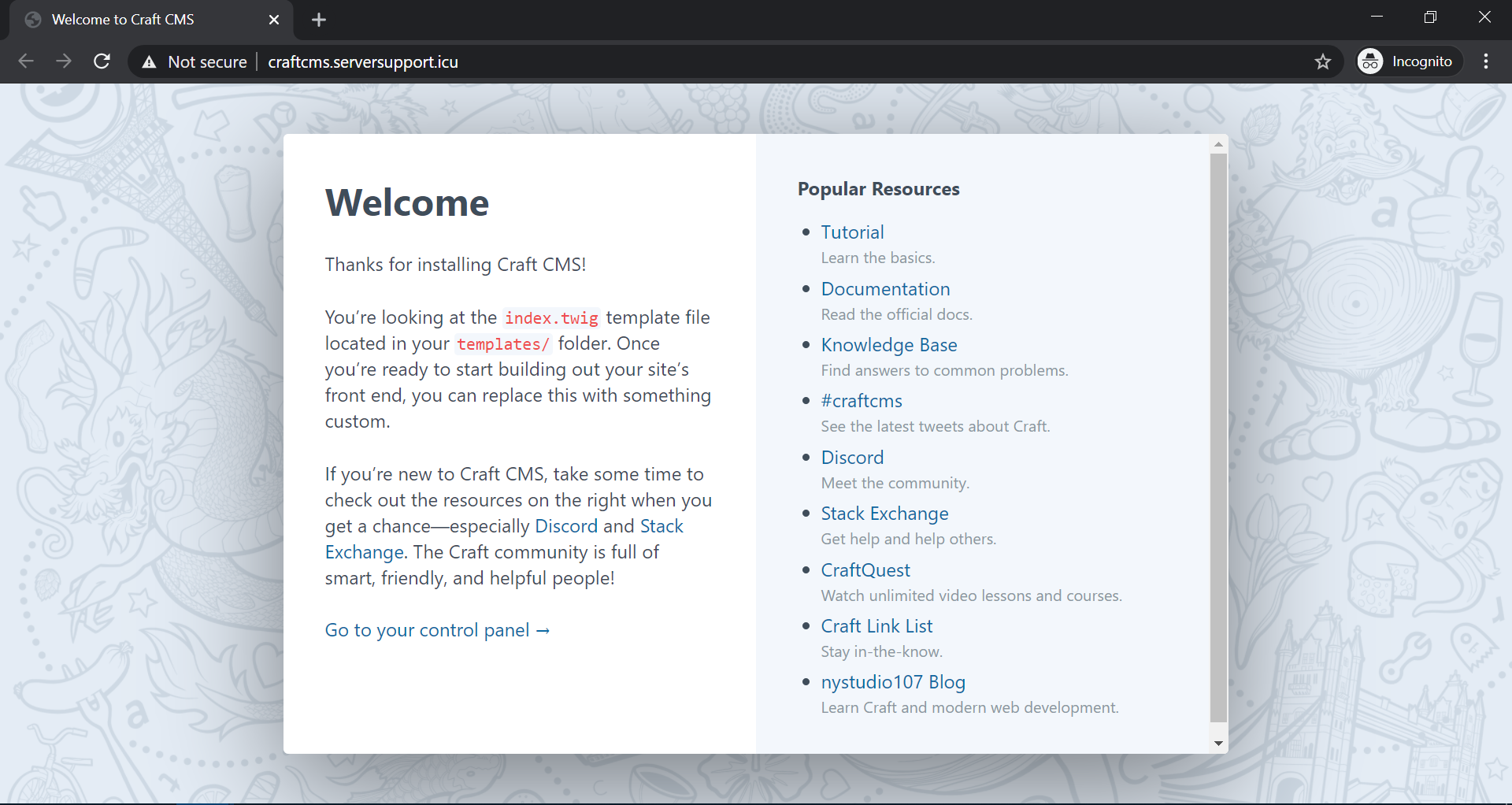1512x805 pixels.
Task: Click the browser back arrow icon
Action: point(26,61)
